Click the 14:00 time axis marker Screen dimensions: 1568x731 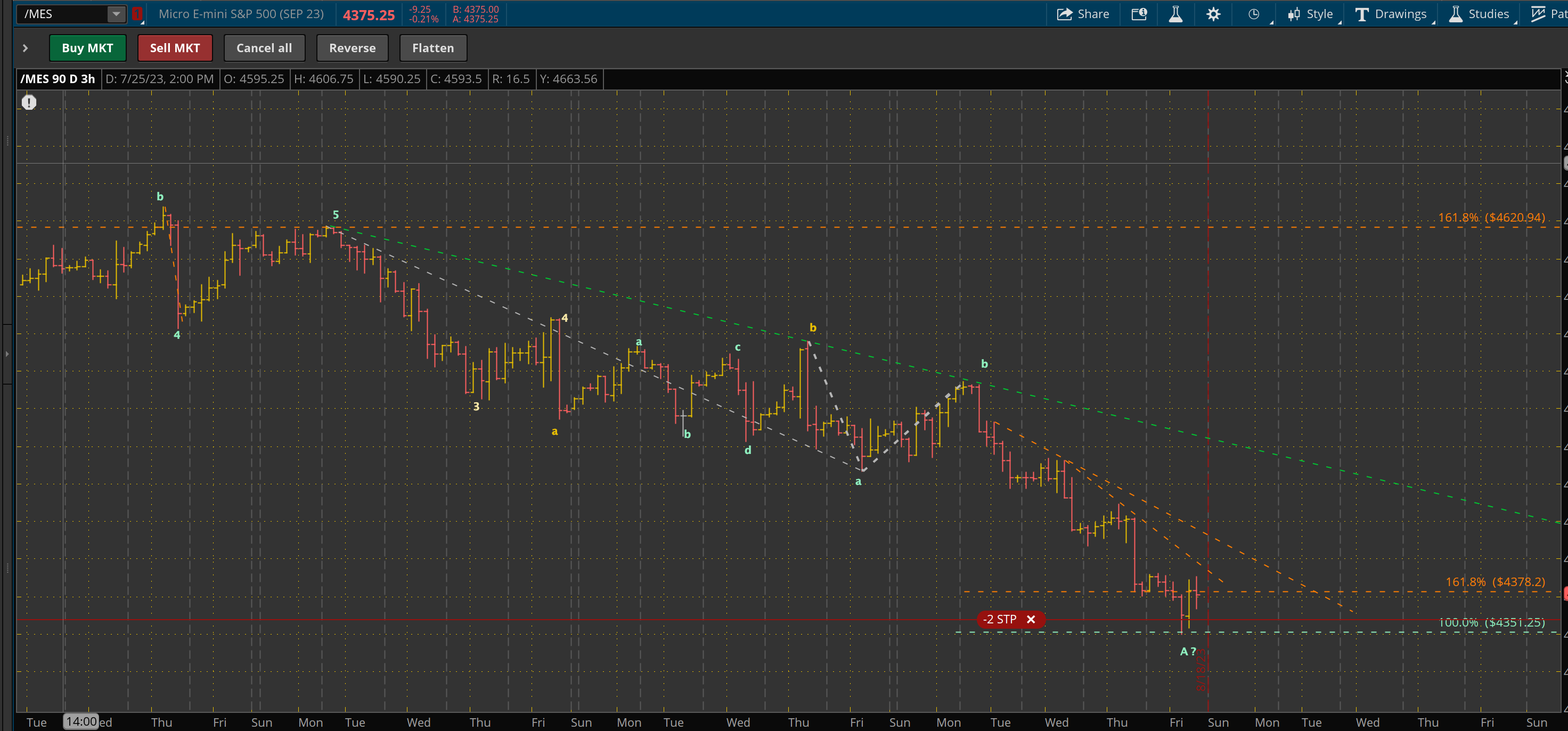(x=81, y=722)
